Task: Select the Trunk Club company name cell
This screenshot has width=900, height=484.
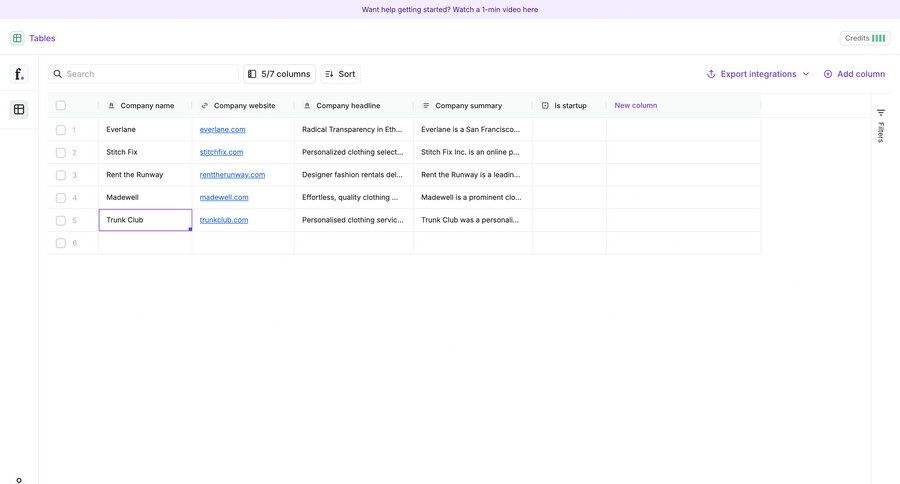Action: pyautogui.click(x=145, y=220)
